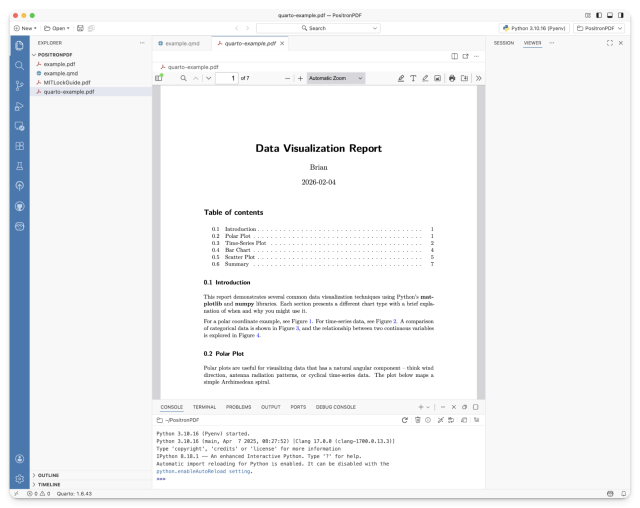Open the Search view in activity bar
This screenshot has height=508, width=640.
[19, 65]
